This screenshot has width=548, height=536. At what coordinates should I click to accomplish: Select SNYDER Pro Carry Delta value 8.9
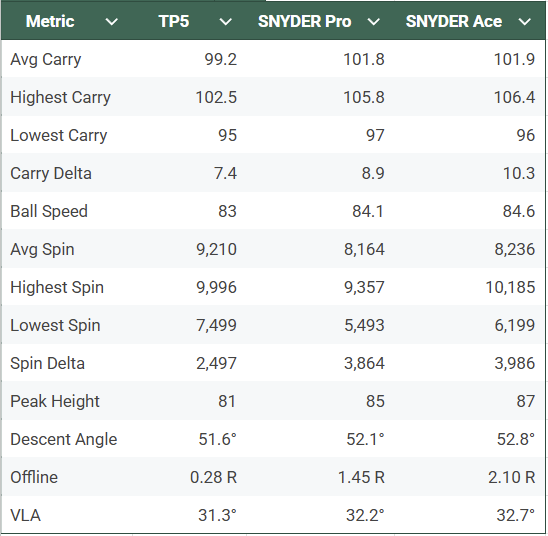coord(373,173)
